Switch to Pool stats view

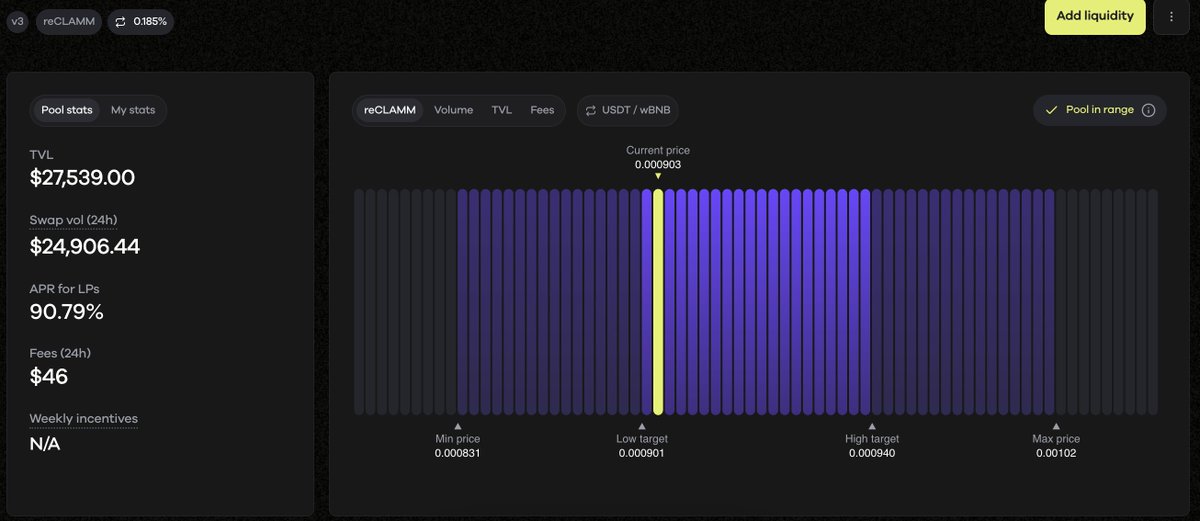pyautogui.click(x=67, y=110)
